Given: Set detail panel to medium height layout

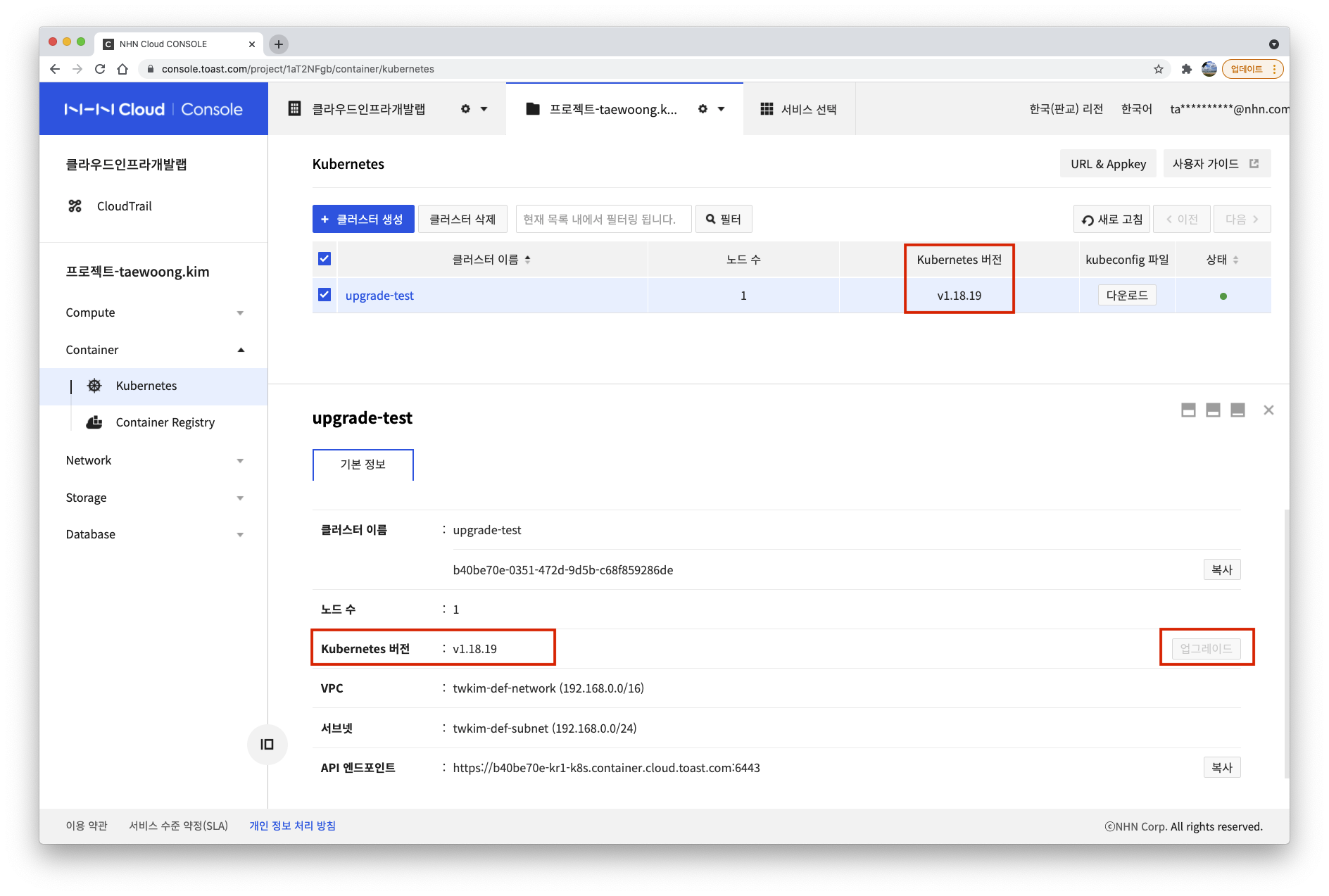Looking at the screenshot, I should [1213, 410].
